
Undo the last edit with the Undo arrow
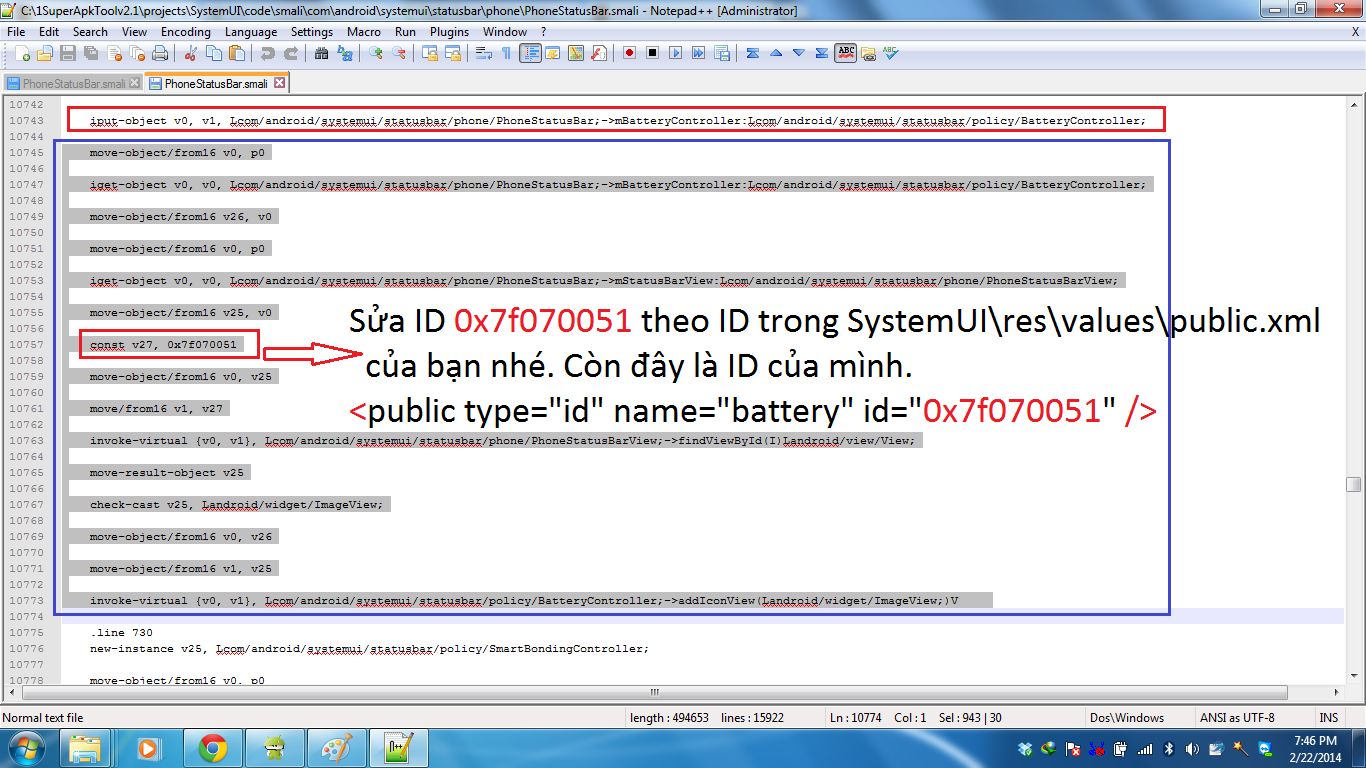pyautogui.click(x=267, y=53)
